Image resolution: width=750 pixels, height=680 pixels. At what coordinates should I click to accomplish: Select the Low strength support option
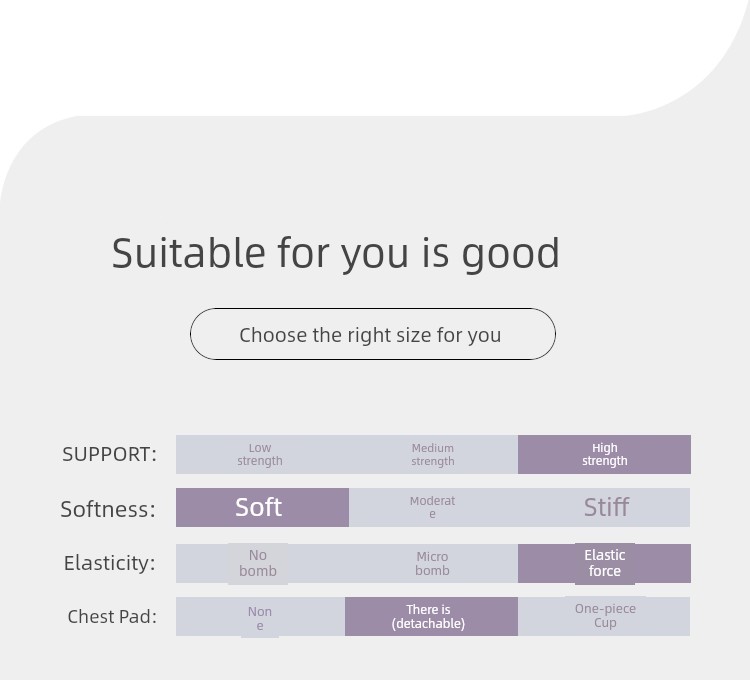pos(260,454)
